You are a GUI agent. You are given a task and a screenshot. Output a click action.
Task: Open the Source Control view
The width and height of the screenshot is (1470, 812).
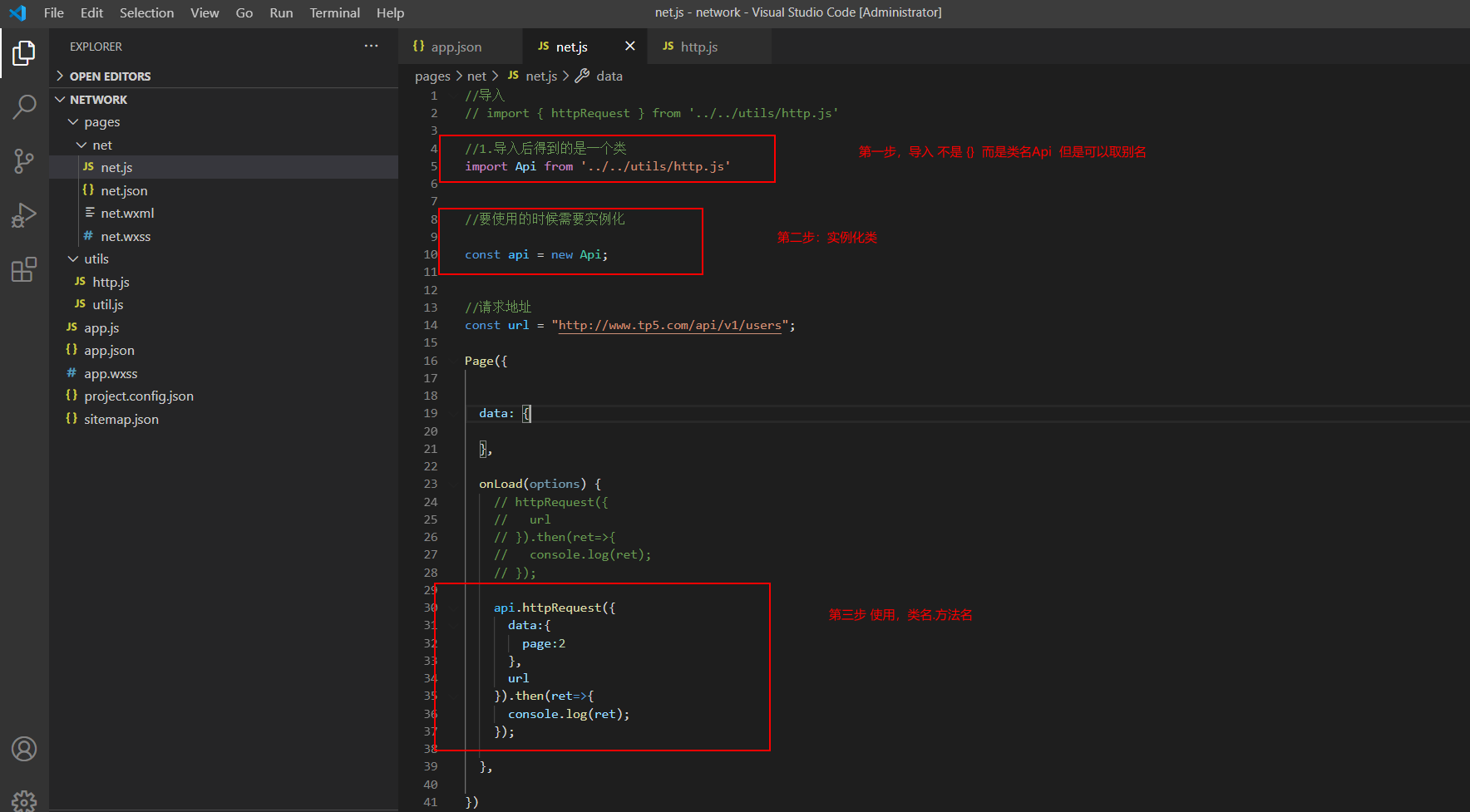24,160
